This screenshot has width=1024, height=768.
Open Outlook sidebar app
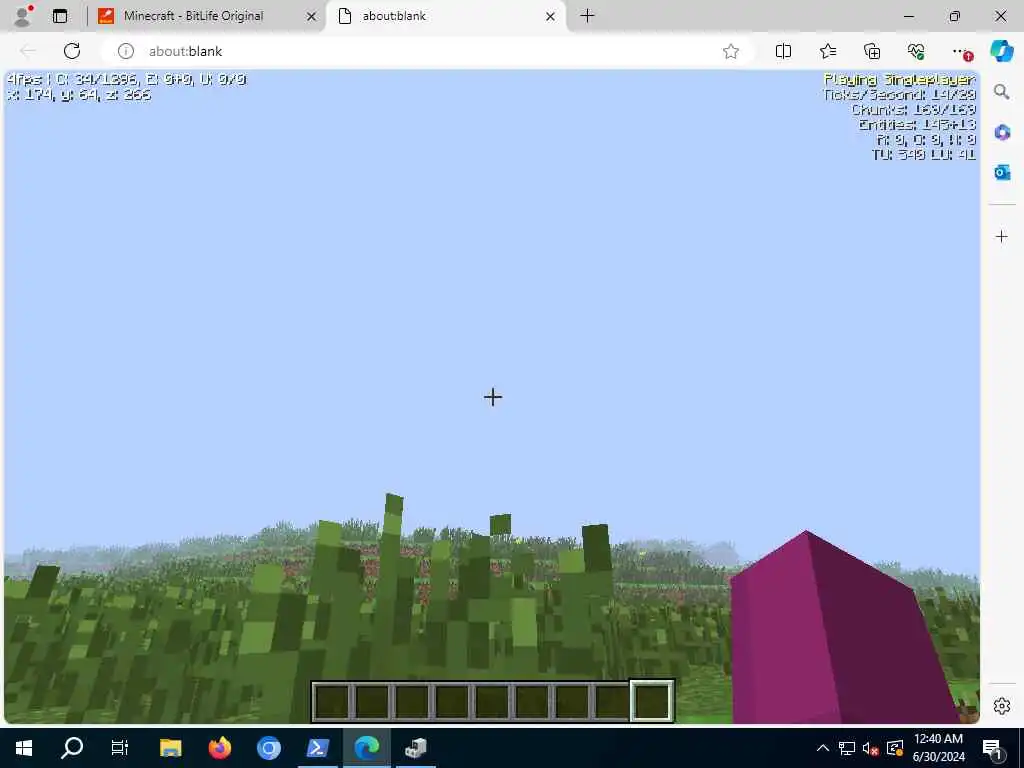(1002, 172)
